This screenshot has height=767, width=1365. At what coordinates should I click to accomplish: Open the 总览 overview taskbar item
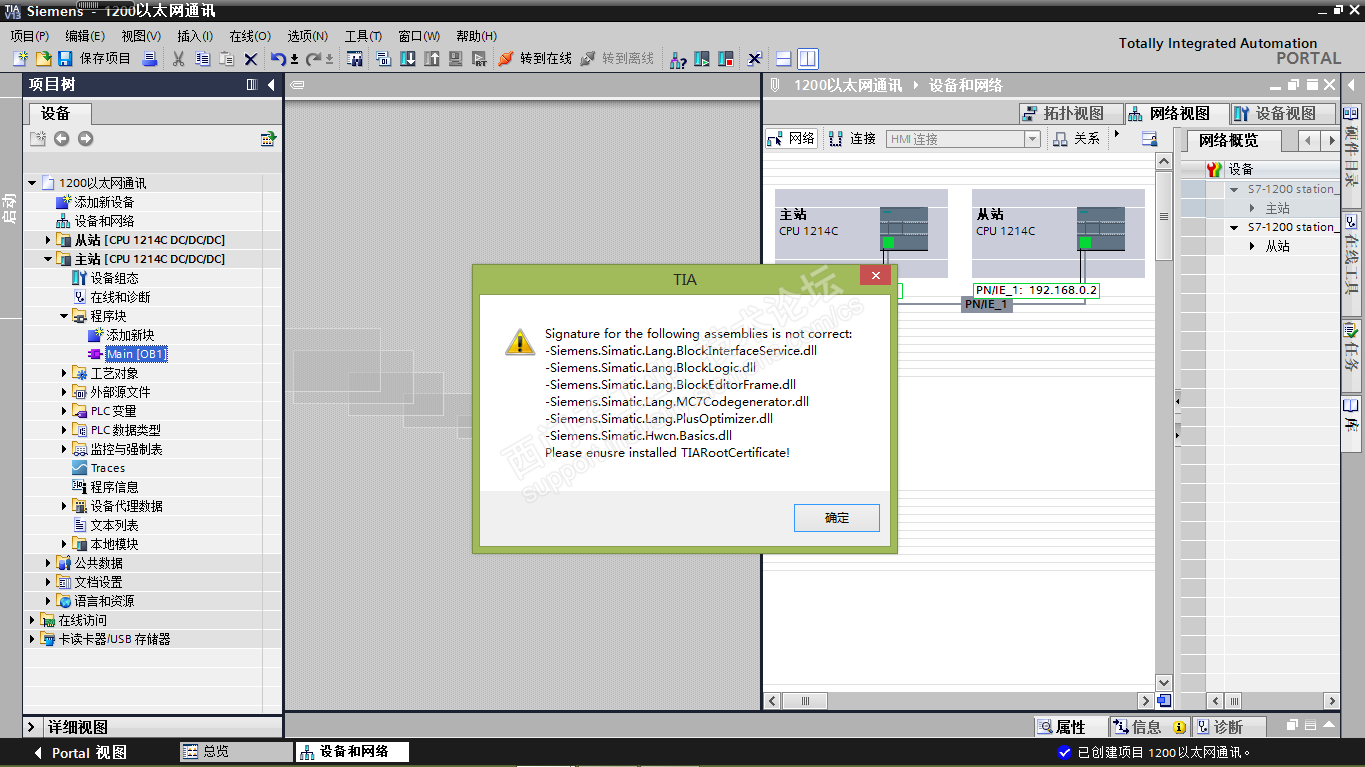(236, 751)
